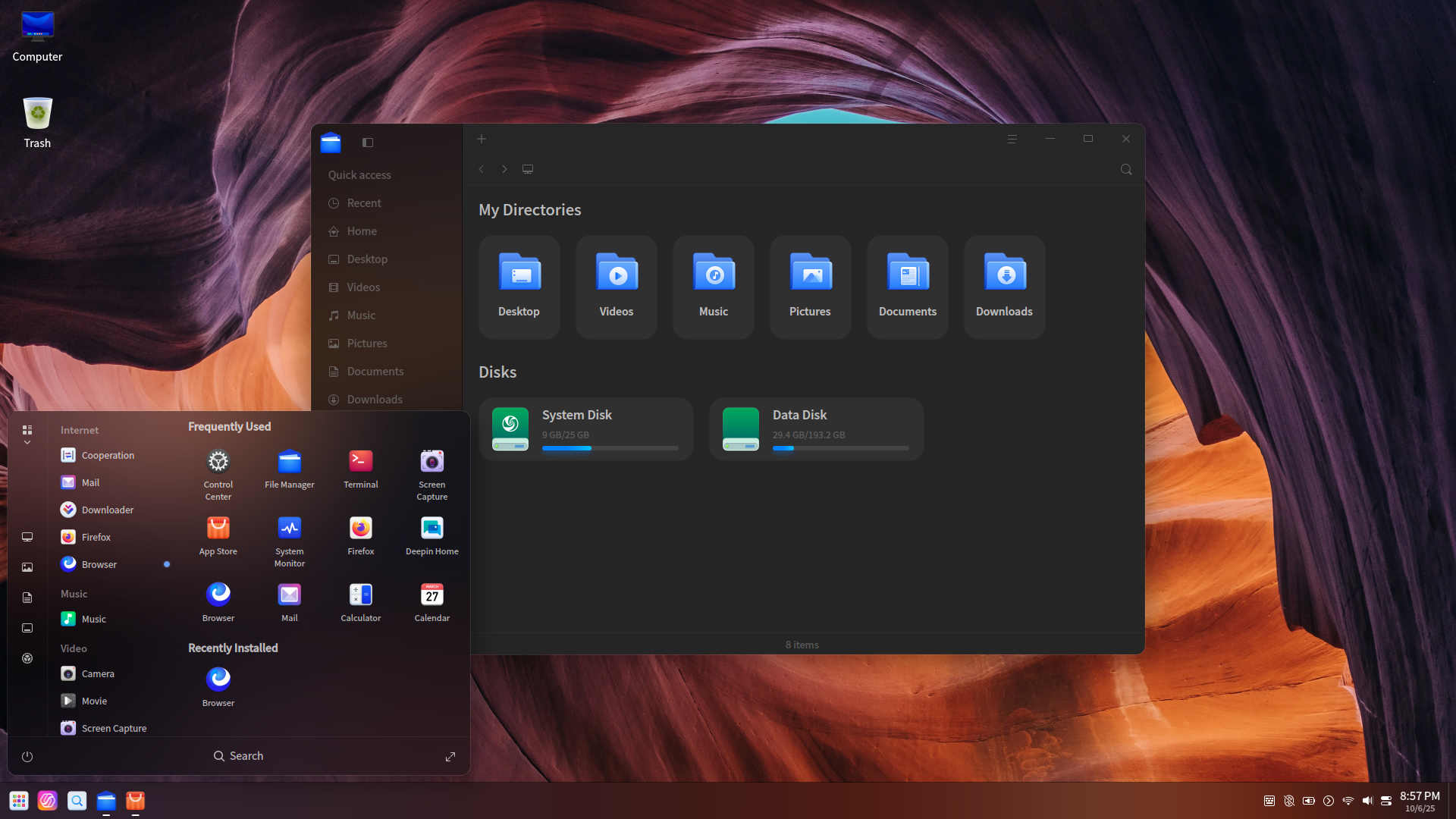The image size is (1456, 819).
Task: Select Pictures in the file manager sidebar
Action: pos(367,344)
